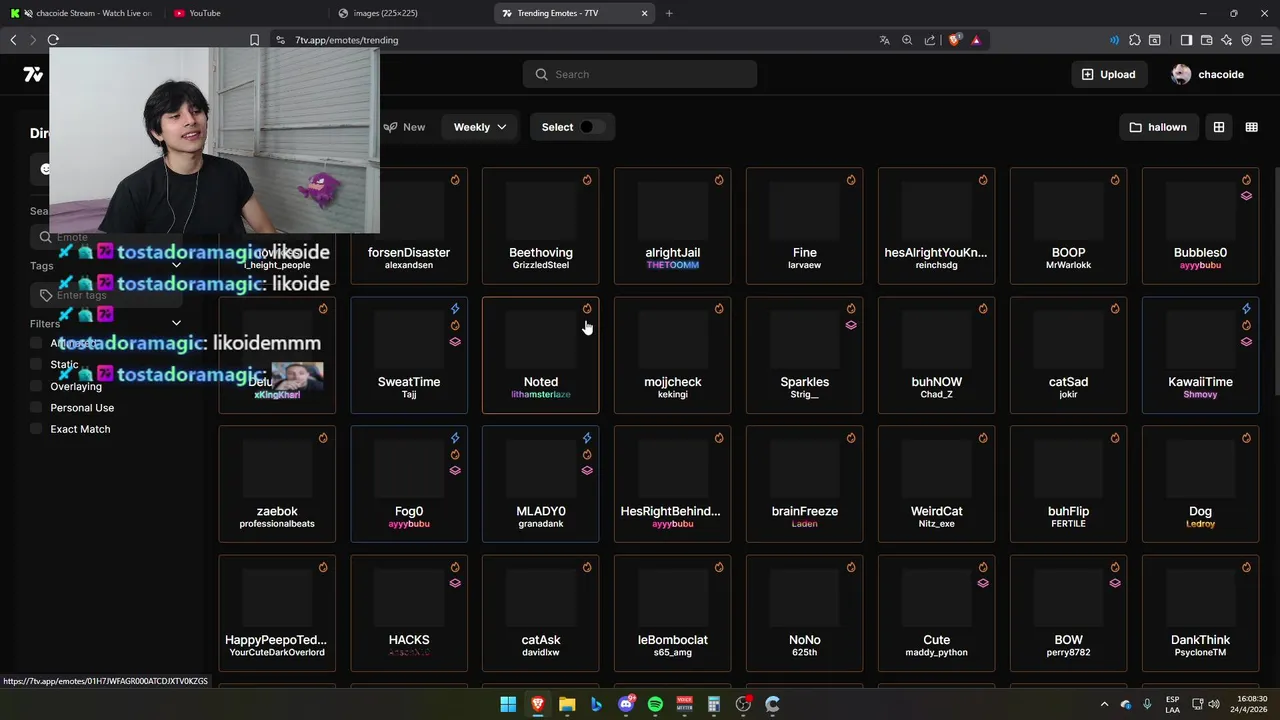Show hidden system tray icons chevron

point(1104,704)
